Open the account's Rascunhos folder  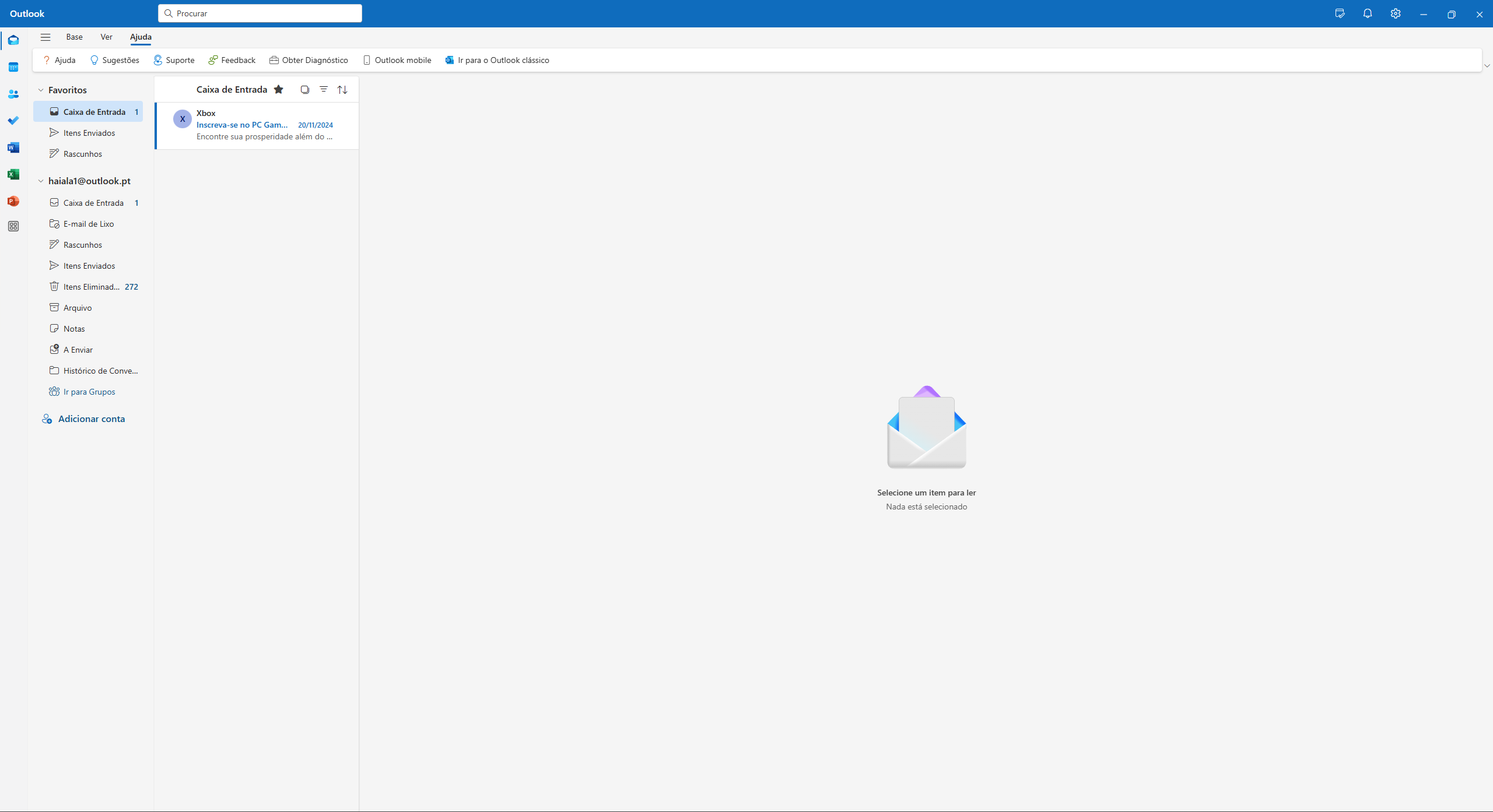(x=88, y=244)
